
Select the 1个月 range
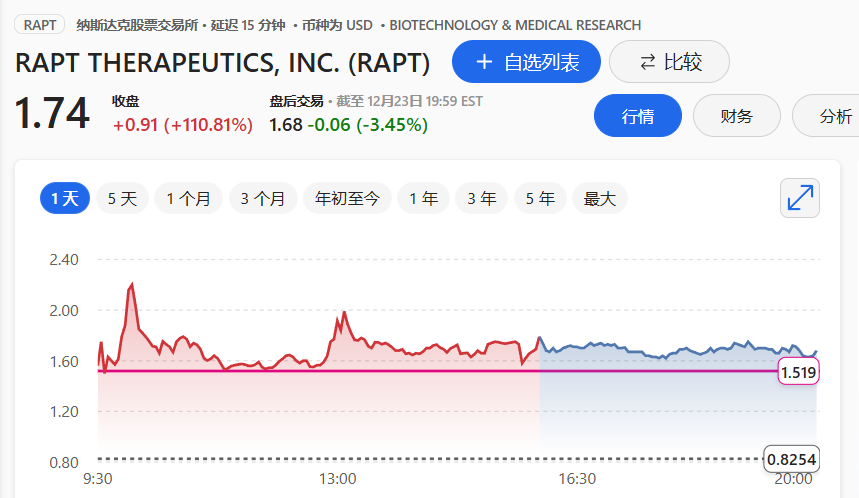click(188, 198)
